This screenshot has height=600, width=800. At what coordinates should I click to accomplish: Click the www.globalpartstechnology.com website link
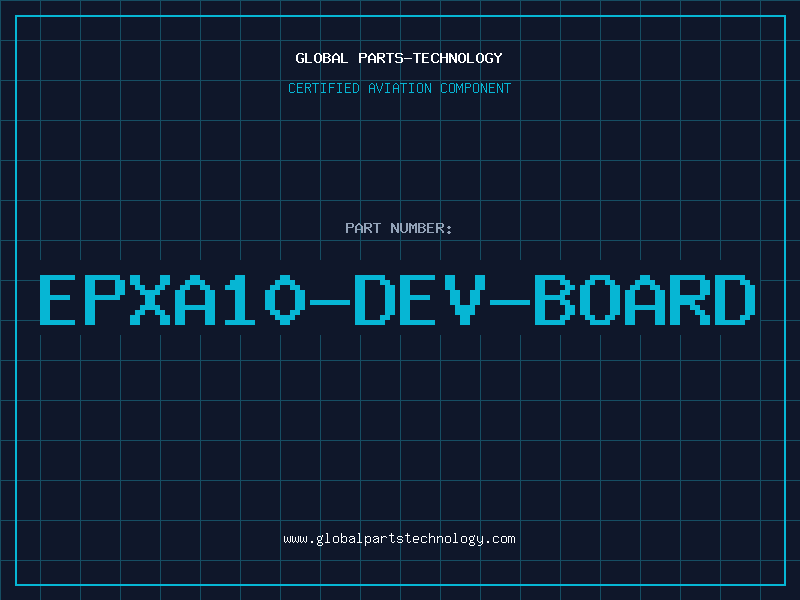pyautogui.click(x=399, y=539)
